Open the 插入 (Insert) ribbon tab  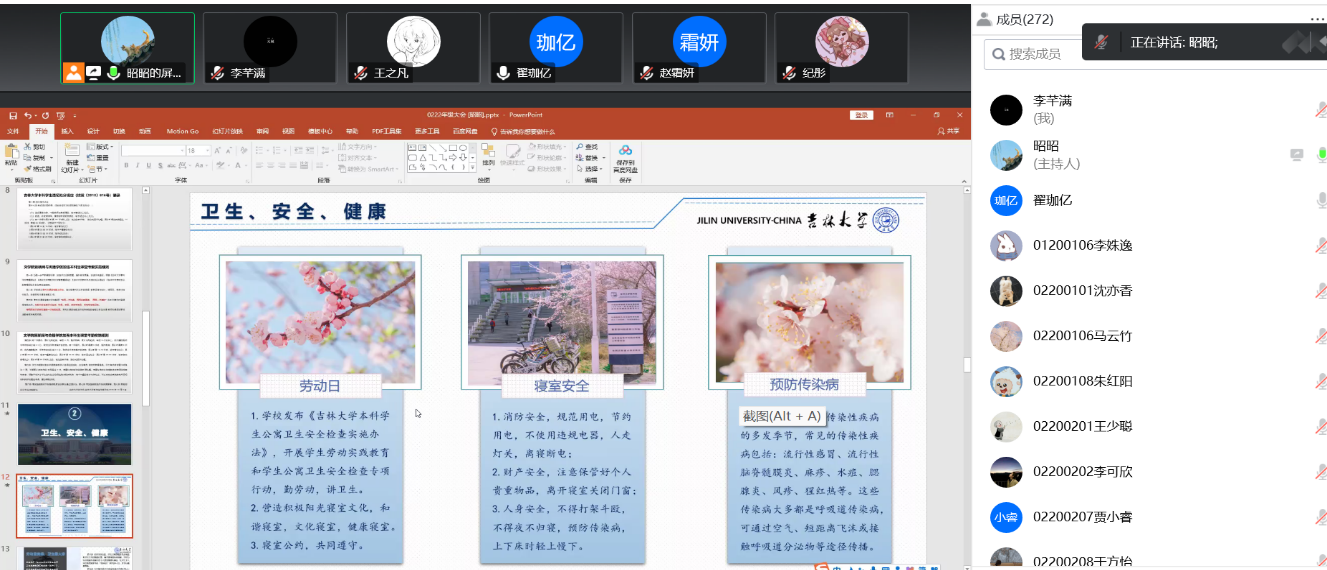tap(67, 131)
